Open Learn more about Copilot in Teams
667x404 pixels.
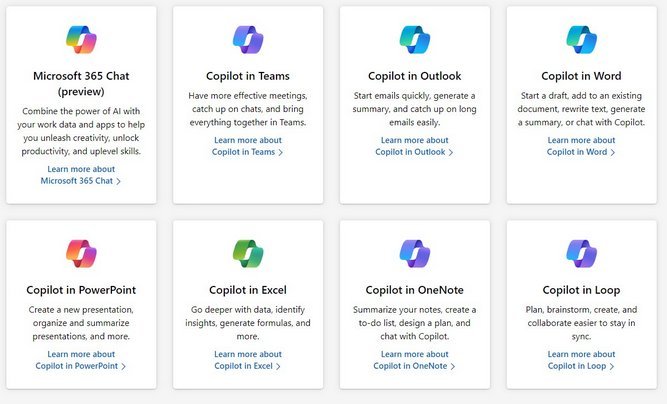pos(248,146)
